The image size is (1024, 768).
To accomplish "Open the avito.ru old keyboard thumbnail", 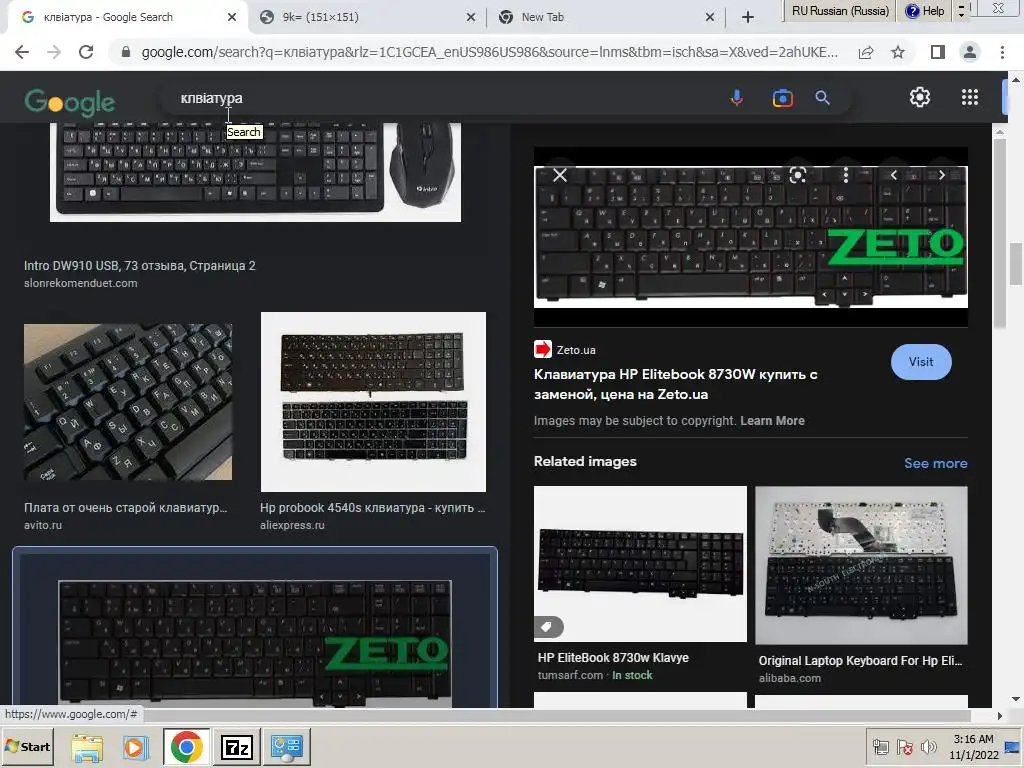I will 128,402.
